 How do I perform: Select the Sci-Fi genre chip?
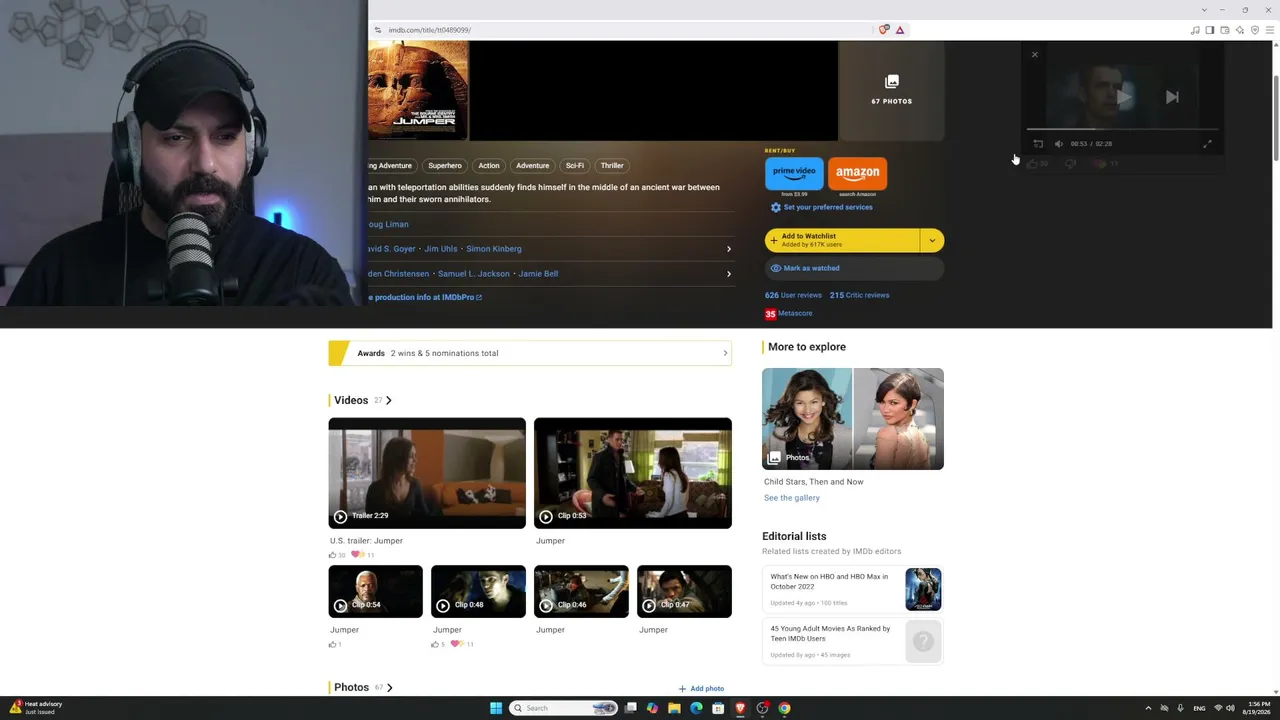[575, 166]
